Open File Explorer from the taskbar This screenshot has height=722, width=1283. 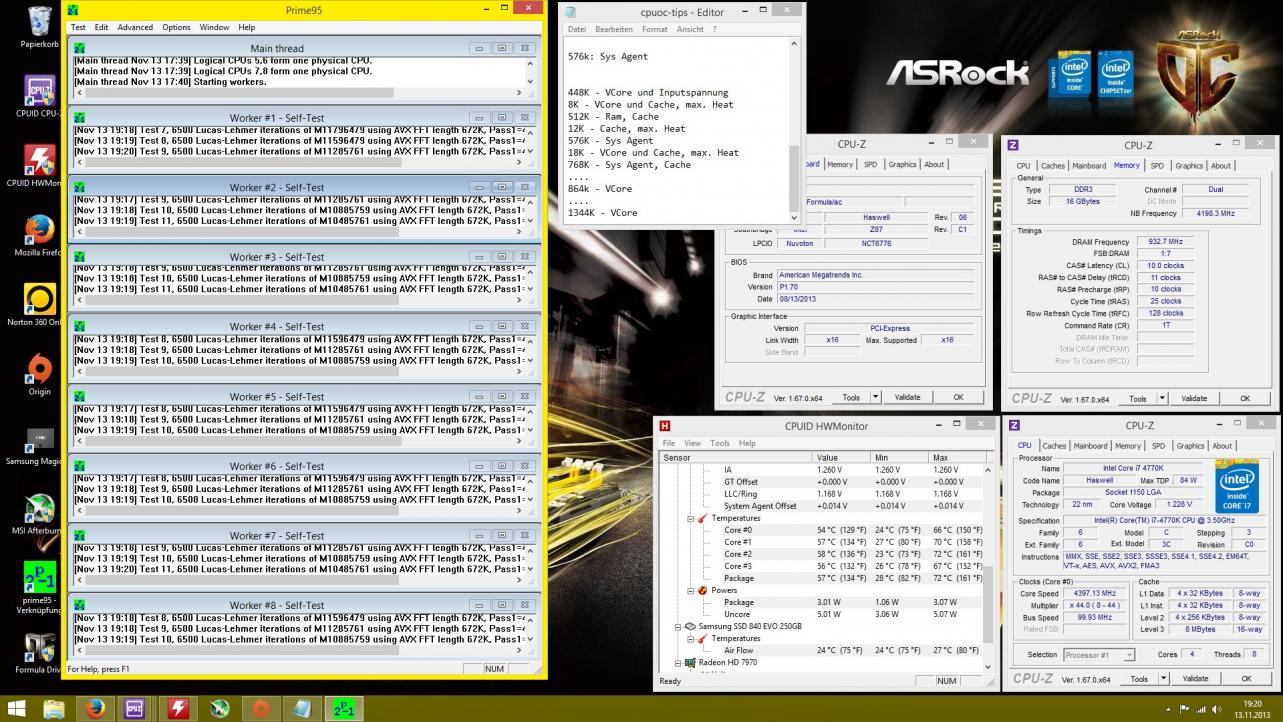[53, 709]
